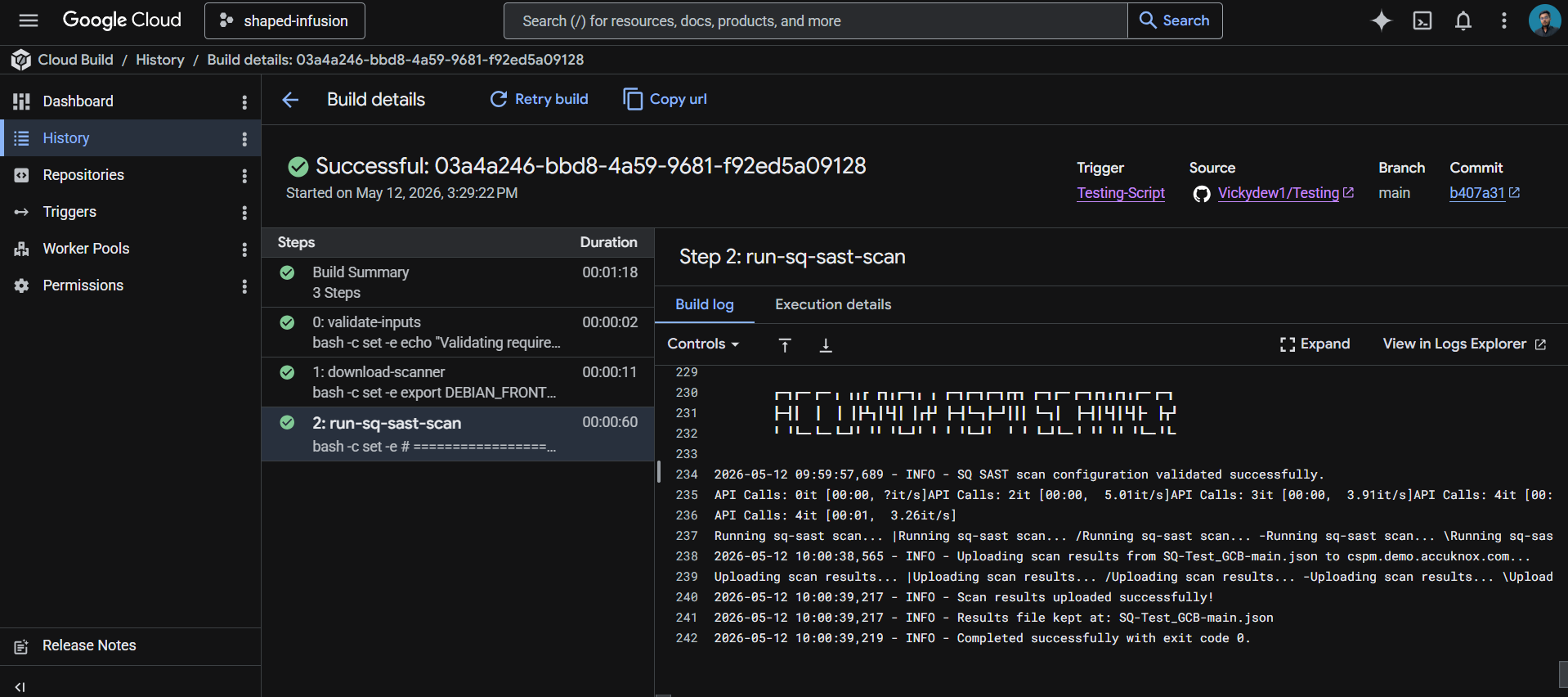Switch to the Execution details tab
Screen dimensions: 1568x697
(x=833, y=304)
